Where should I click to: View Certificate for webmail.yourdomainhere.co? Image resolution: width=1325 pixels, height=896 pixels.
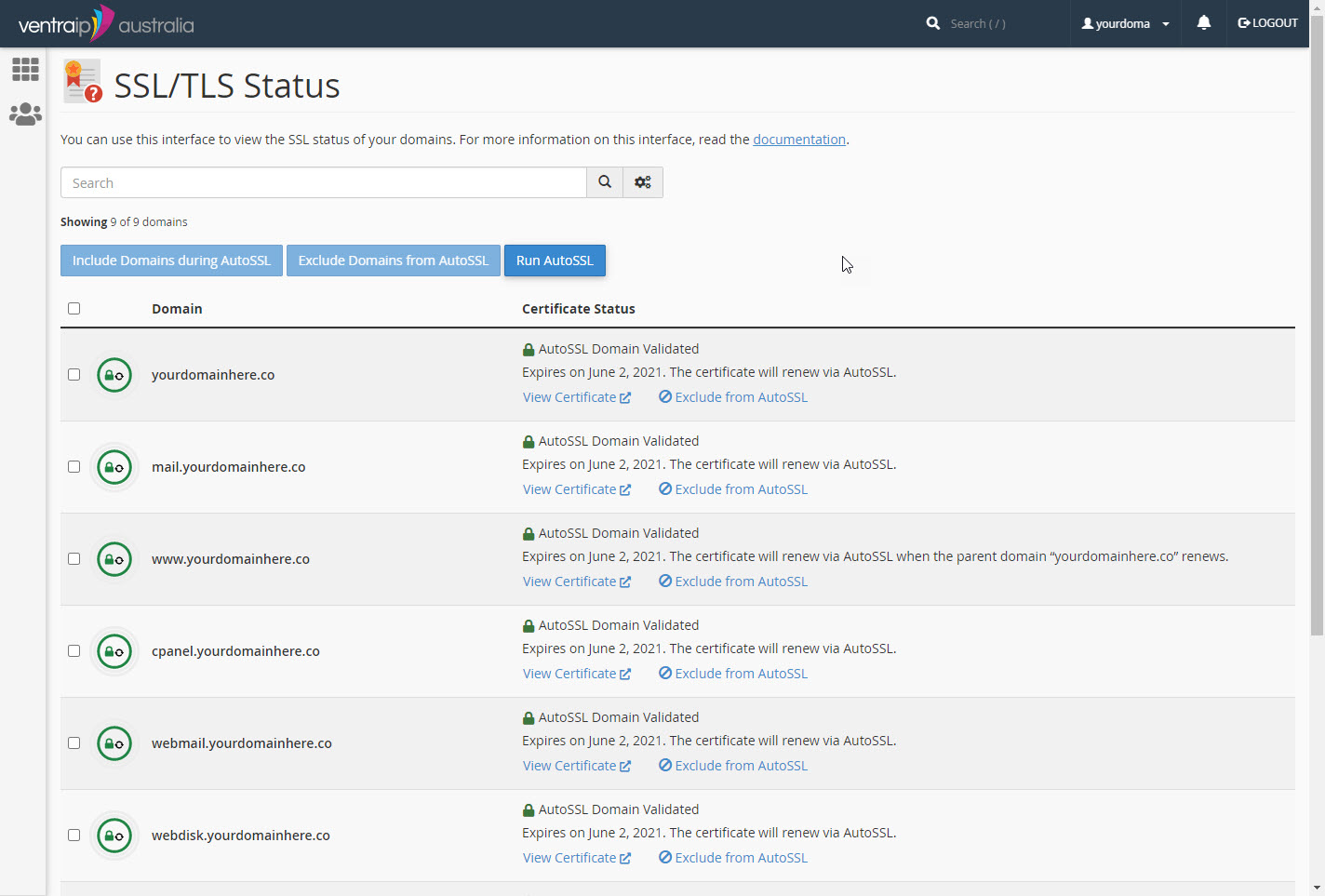click(x=577, y=766)
